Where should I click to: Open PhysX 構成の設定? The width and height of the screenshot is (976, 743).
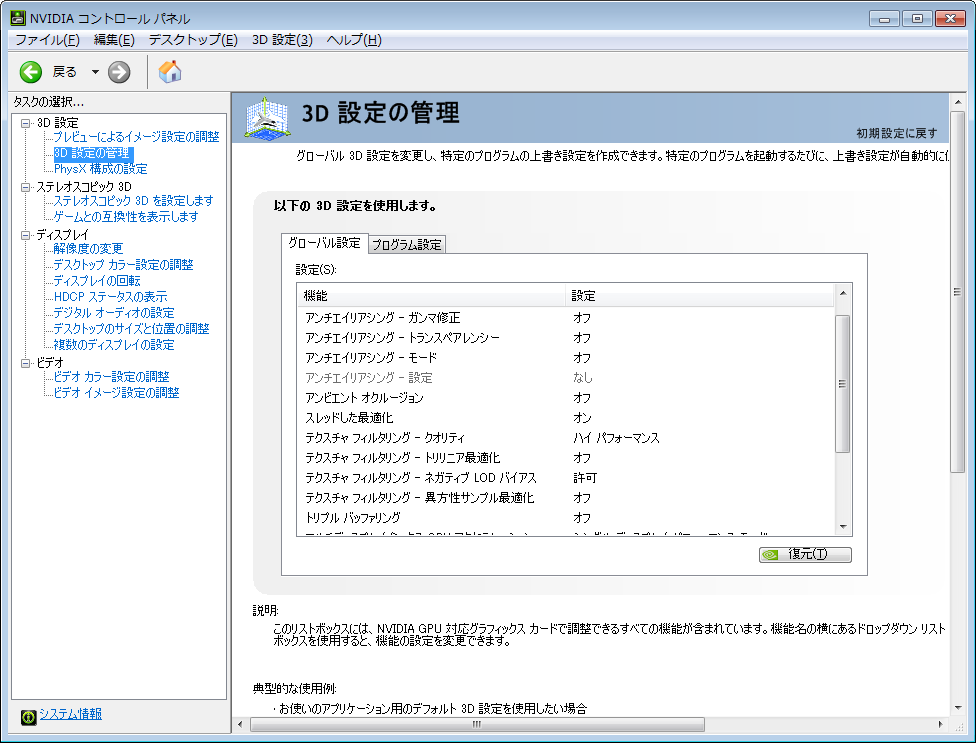(x=100, y=169)
